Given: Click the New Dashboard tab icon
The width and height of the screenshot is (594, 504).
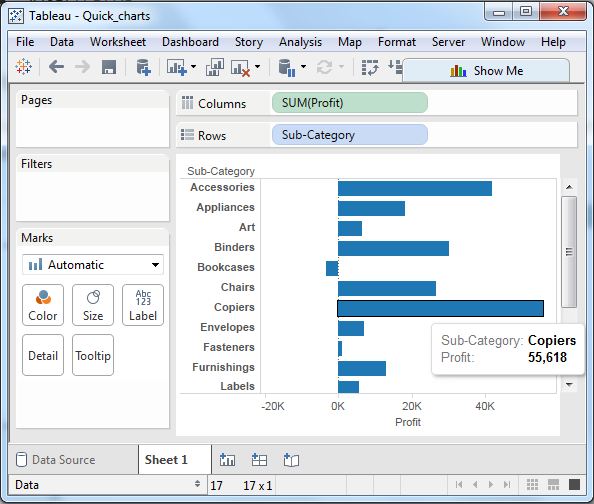Looking at the screenshot, I should (259, 460).
